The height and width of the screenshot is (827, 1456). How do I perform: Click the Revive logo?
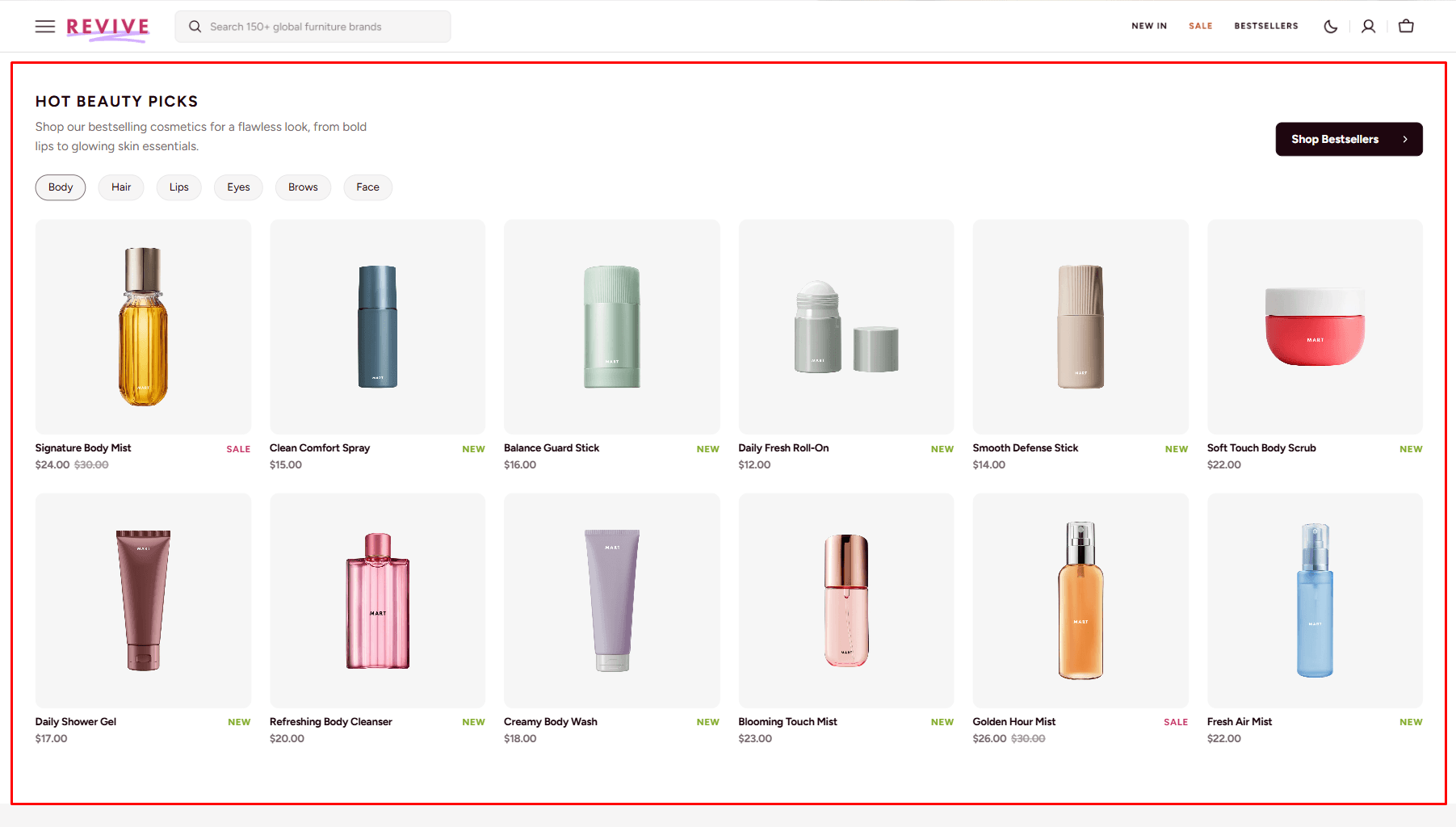point(107,27)
